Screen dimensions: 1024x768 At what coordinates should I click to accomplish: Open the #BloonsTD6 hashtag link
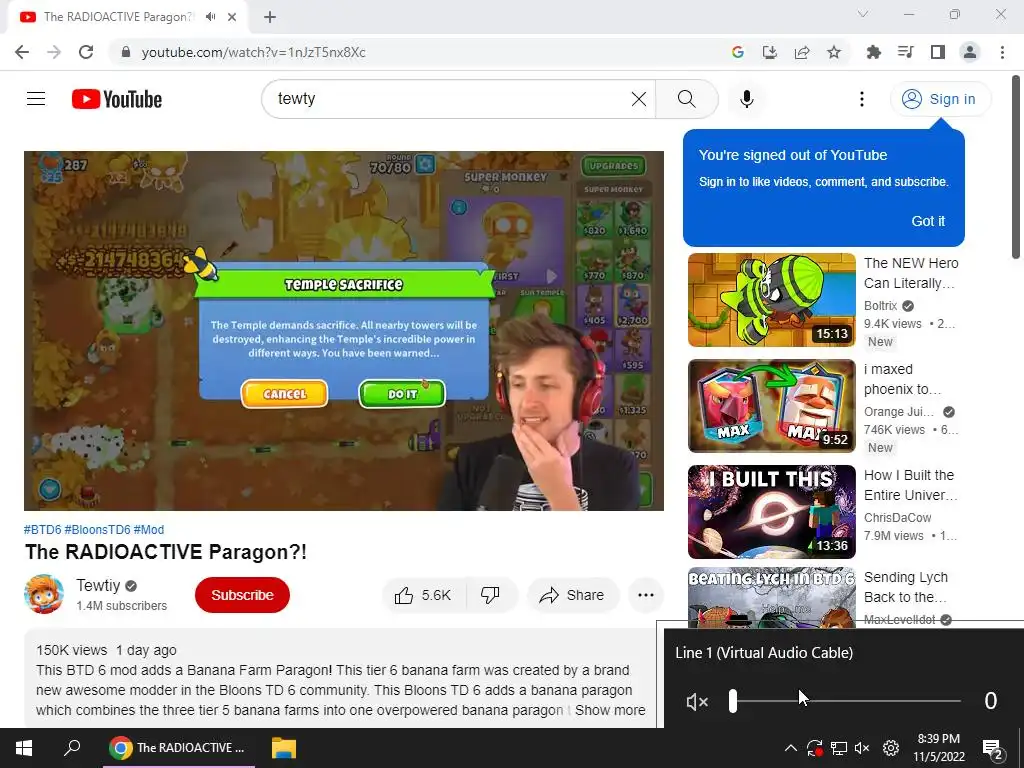[97, 530]
